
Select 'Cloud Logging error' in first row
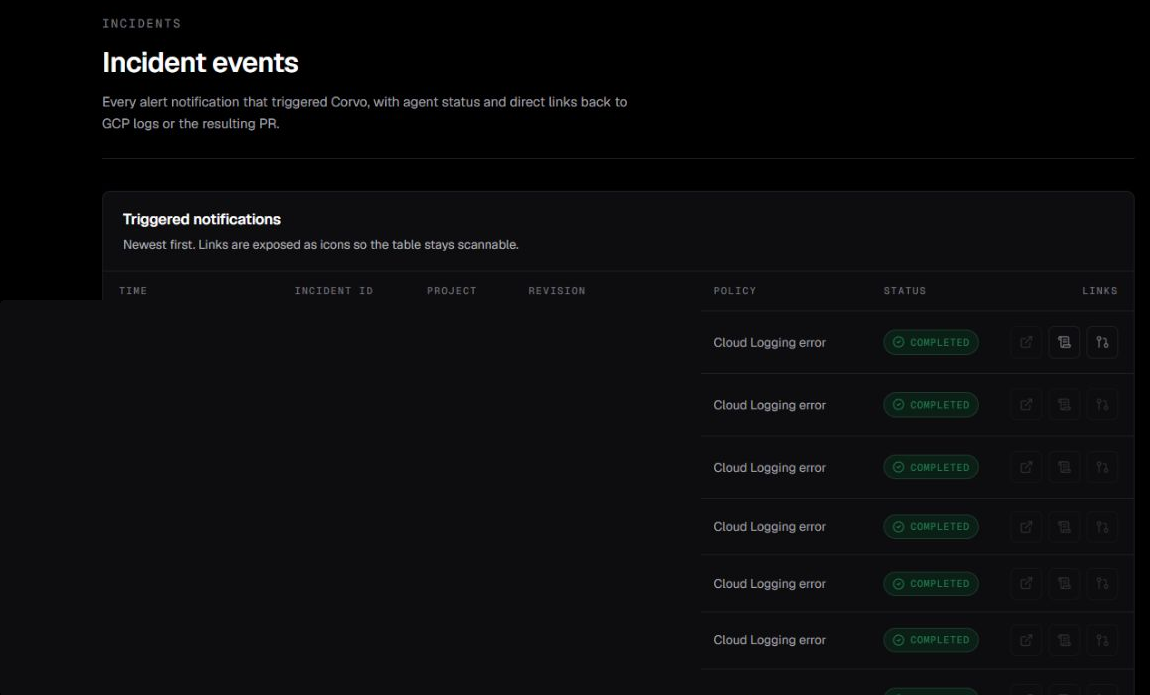(769, 342)
